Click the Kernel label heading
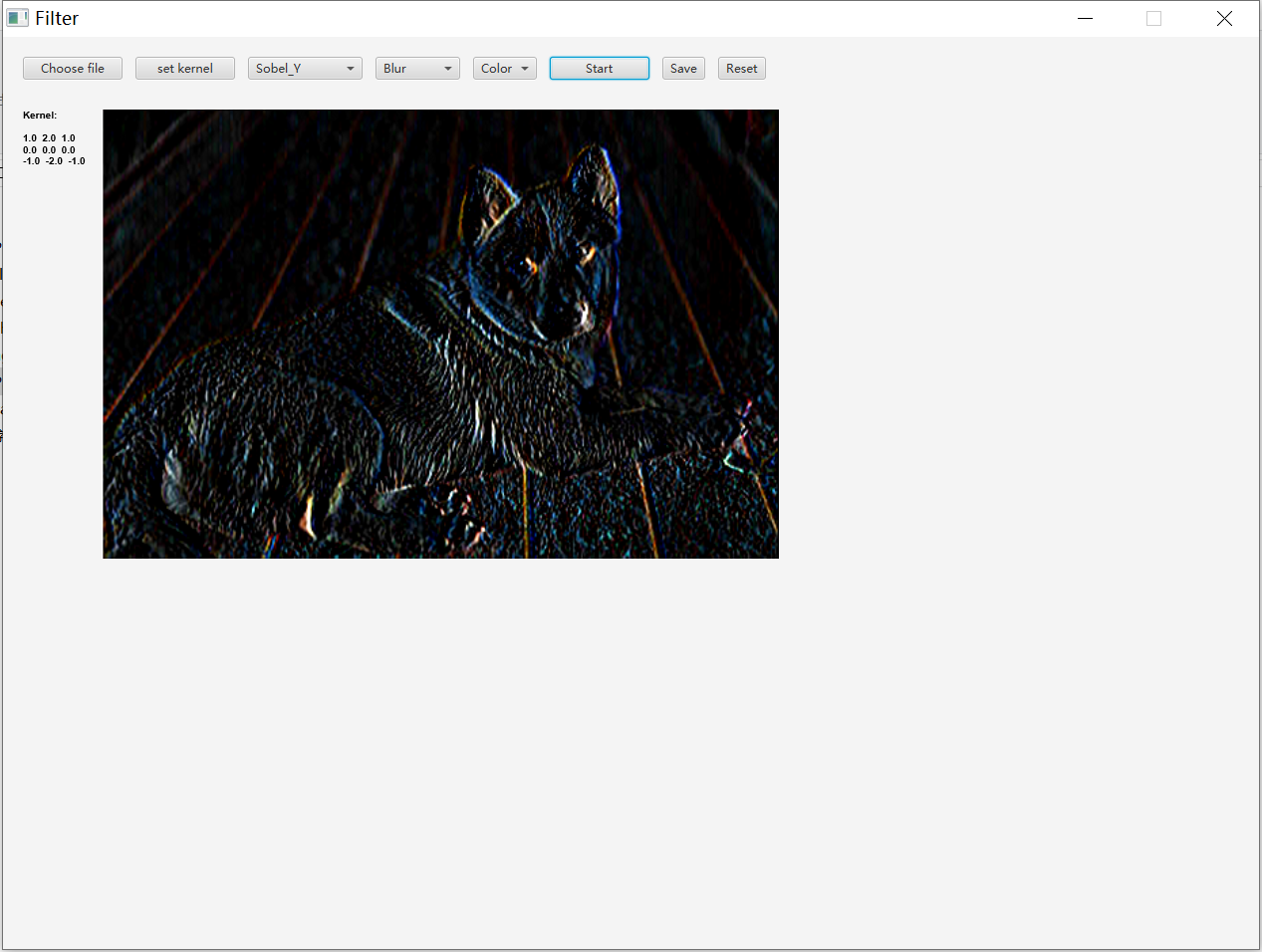1262x952 pixels. (40, 116)
